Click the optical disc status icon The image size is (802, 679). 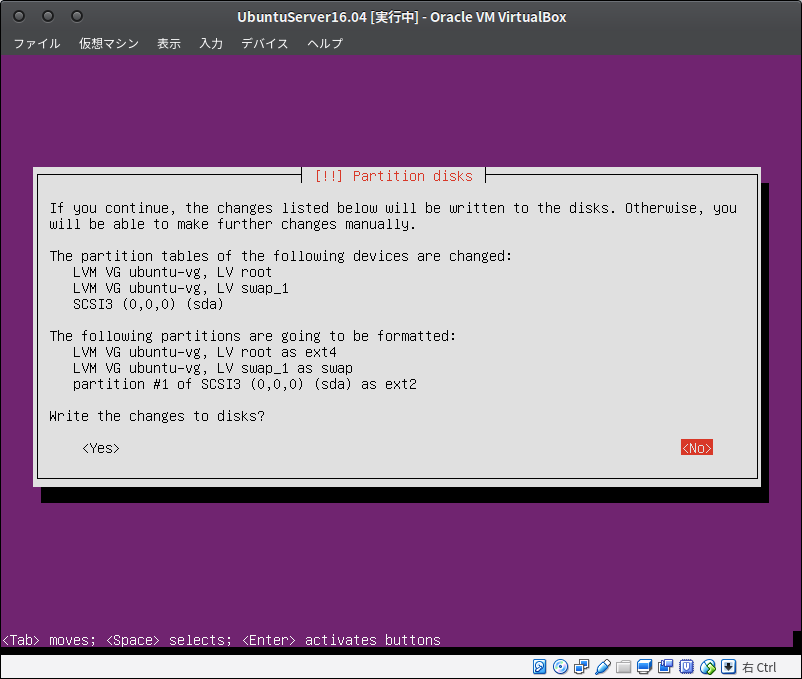tap(561, 667)
